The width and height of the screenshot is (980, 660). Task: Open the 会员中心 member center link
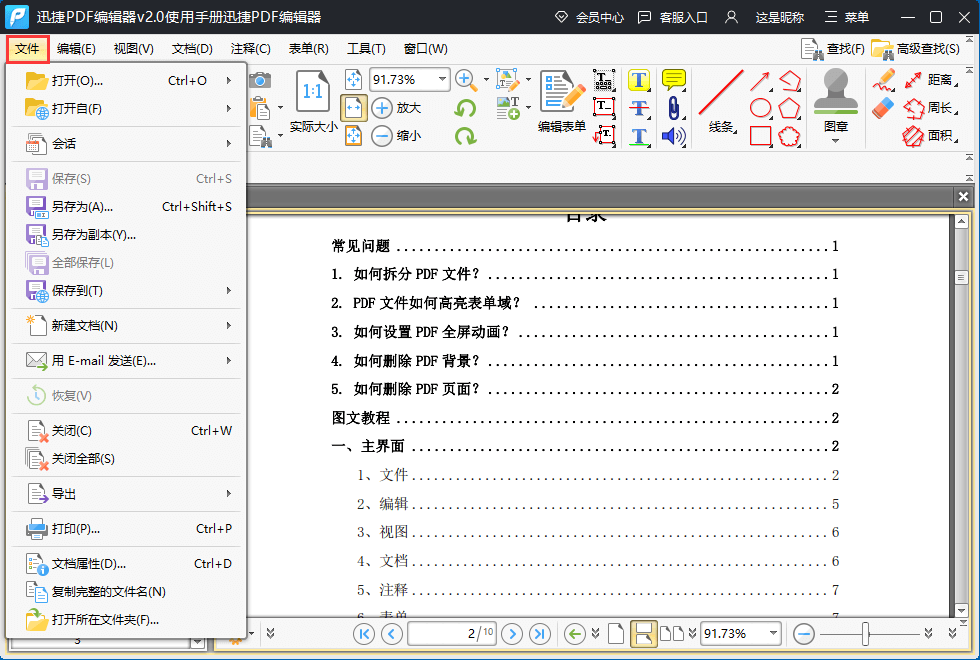[589, 17]
